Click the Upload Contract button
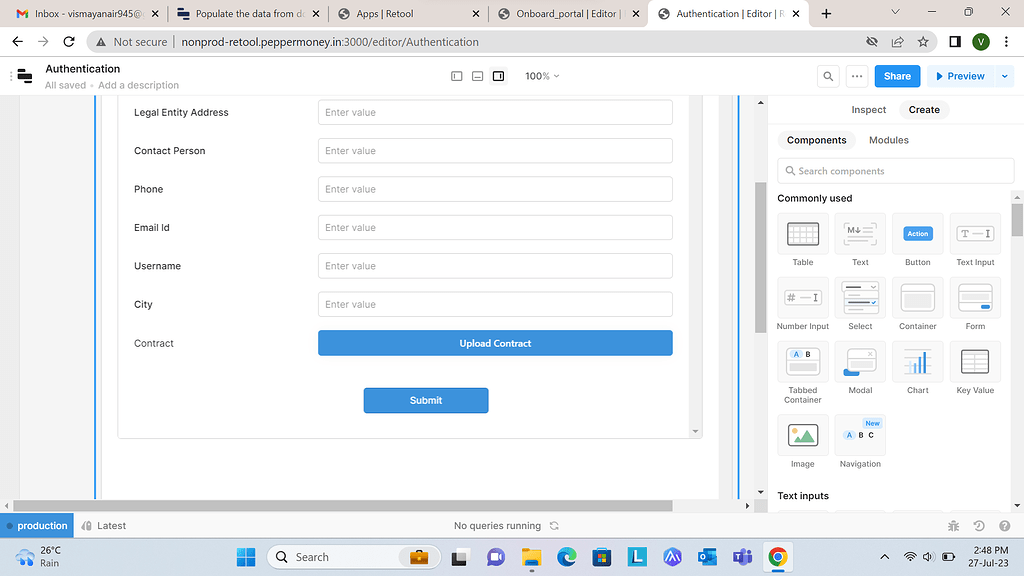 [495, 342]
